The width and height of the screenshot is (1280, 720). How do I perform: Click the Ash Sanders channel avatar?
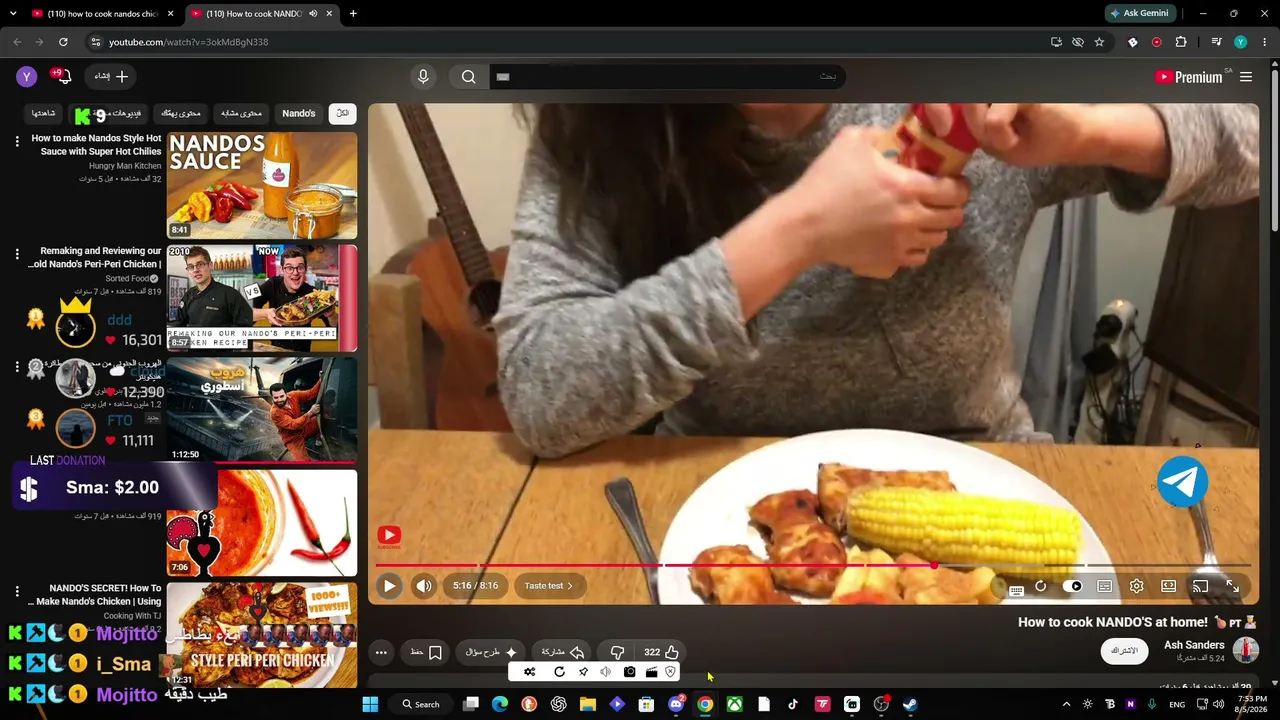[1245, 650]
